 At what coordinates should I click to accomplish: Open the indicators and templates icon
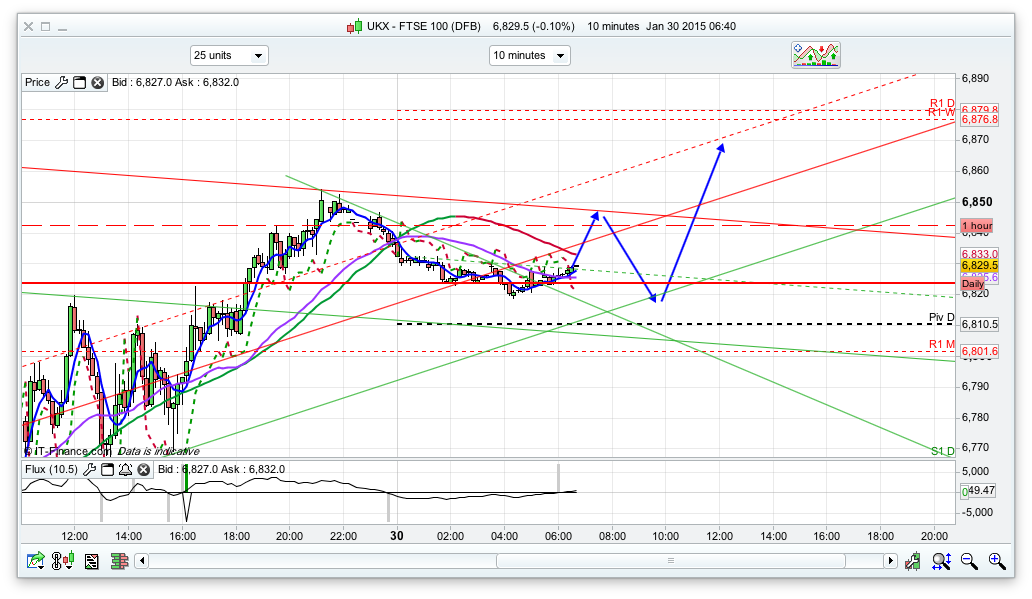(x=815, y=55)
